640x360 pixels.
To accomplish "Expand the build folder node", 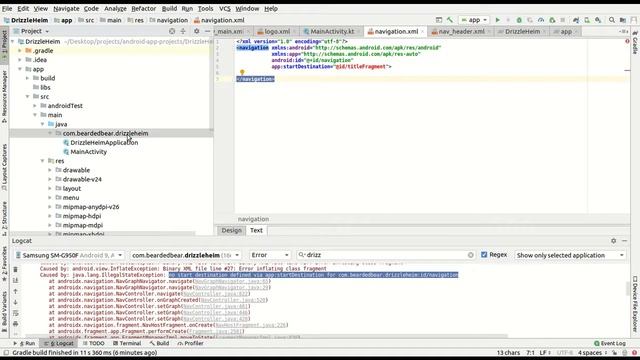I will 27,78.
